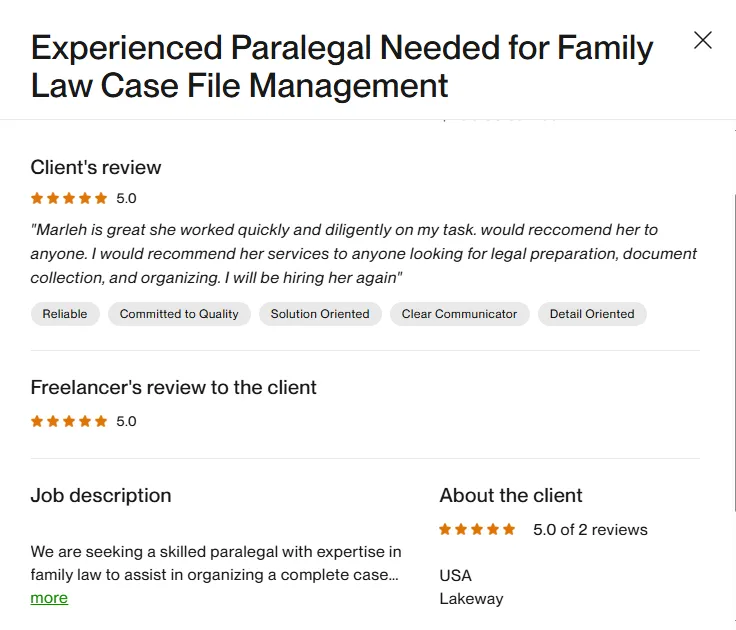Click the USA country text
This screenshot has height=630, width=736.
[x=455, y=575]
